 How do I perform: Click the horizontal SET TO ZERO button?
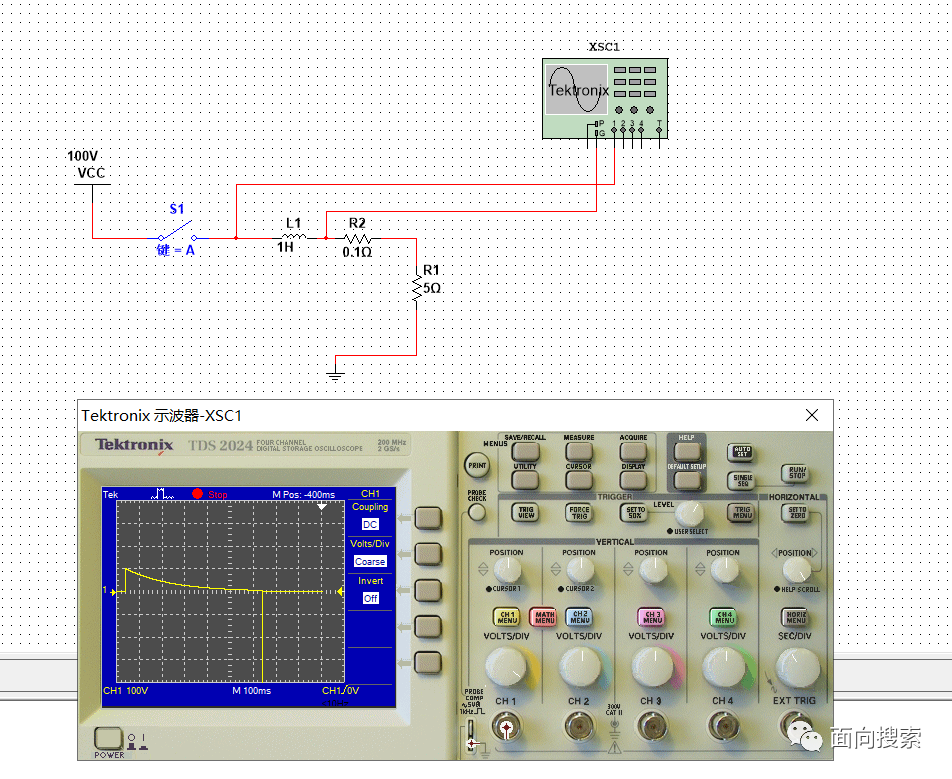(797, 513)
